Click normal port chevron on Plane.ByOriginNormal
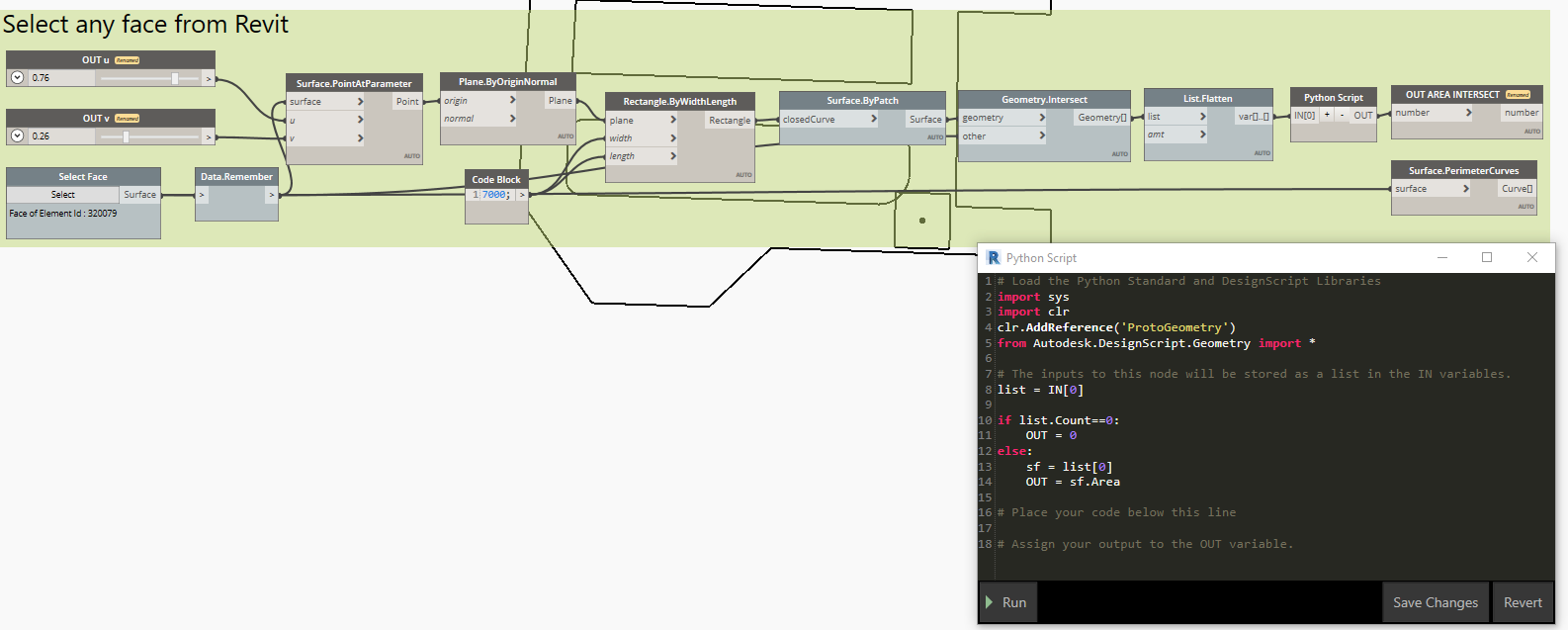The width and height of the screenshot is (1568, 630). tap(512, 118)
